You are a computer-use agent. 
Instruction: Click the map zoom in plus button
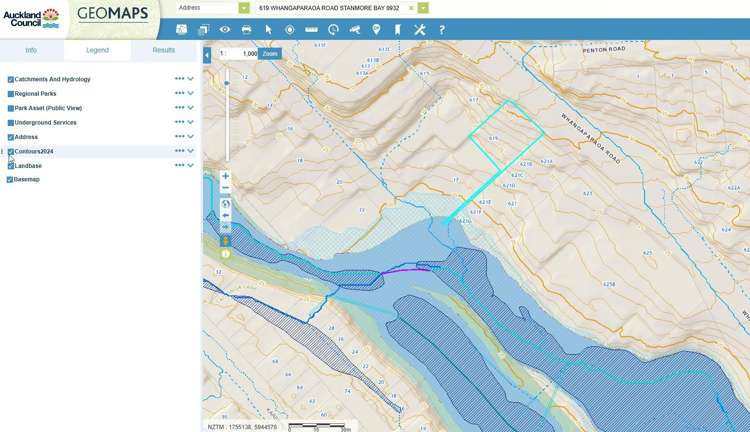(x=226, y=176)
